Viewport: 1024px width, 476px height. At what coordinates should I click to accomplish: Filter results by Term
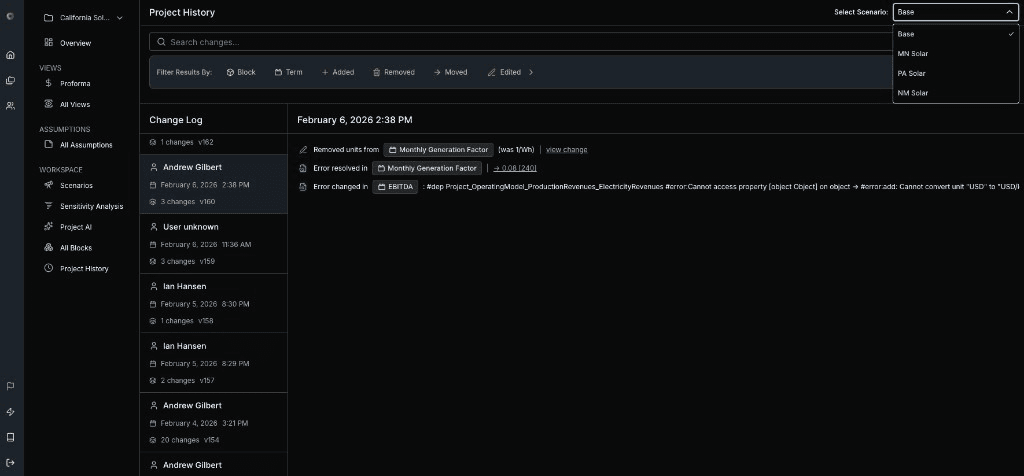coord(288,72)
